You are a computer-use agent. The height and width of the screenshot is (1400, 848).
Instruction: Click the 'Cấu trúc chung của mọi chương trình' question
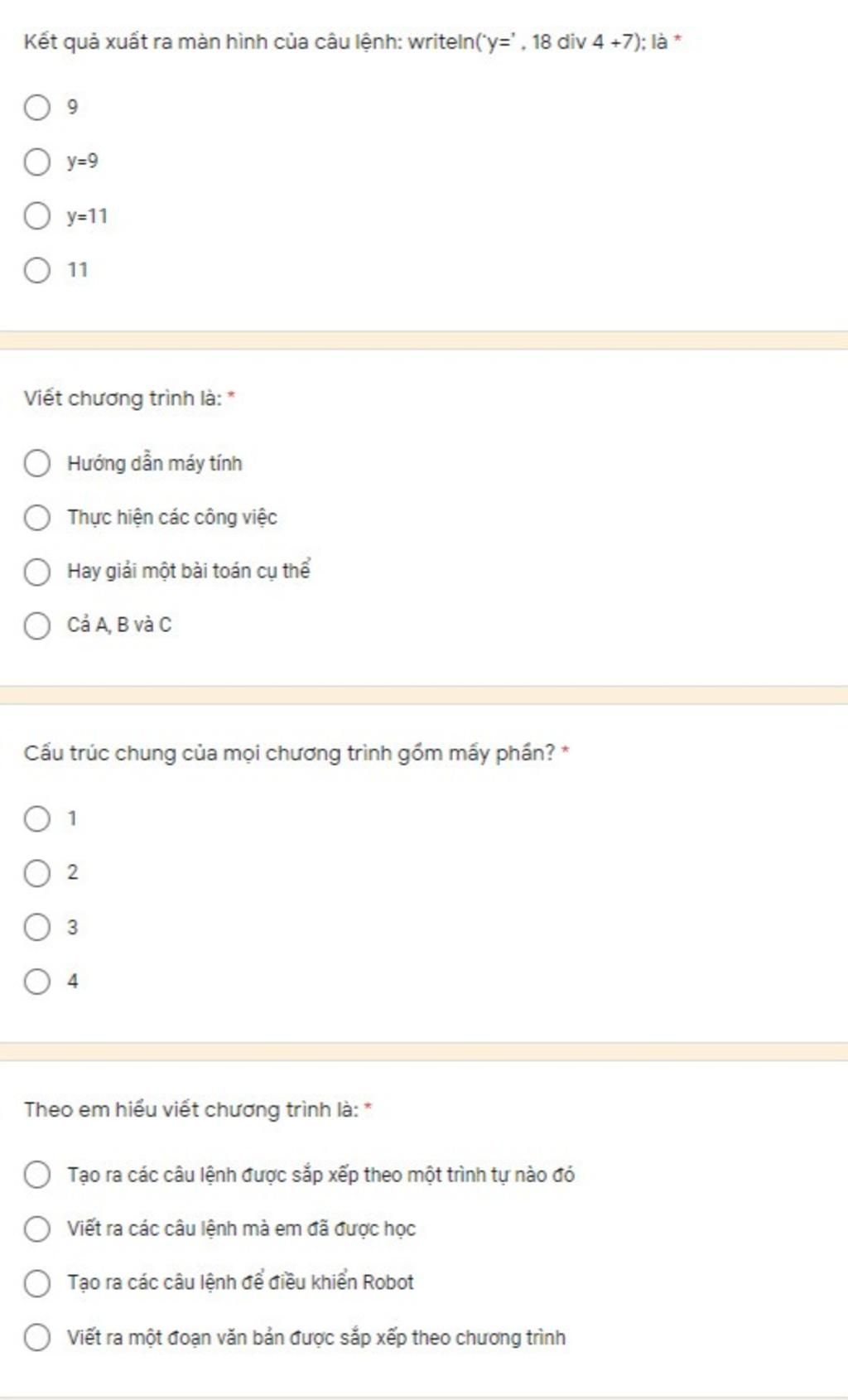pos(290,754)
